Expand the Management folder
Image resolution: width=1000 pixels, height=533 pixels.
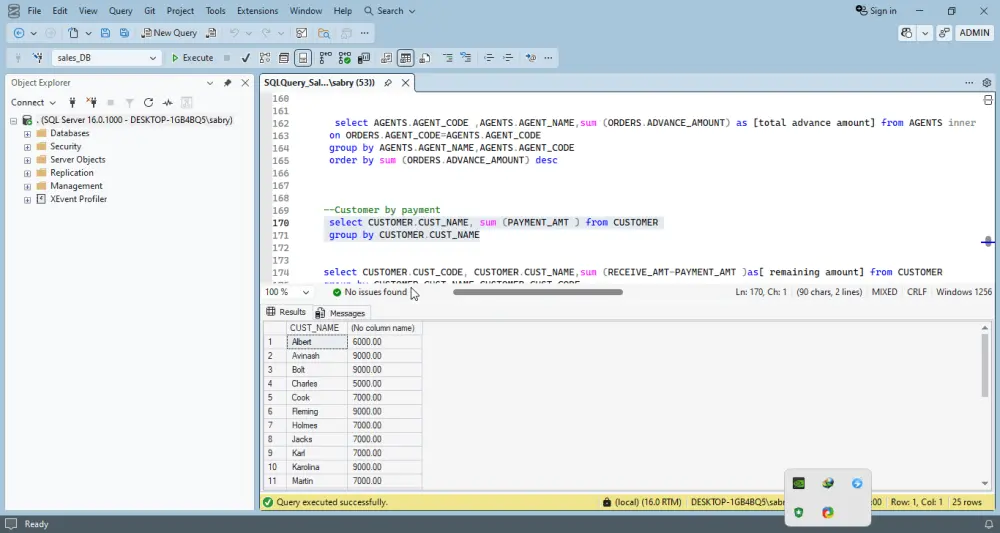tap(27, 187)
